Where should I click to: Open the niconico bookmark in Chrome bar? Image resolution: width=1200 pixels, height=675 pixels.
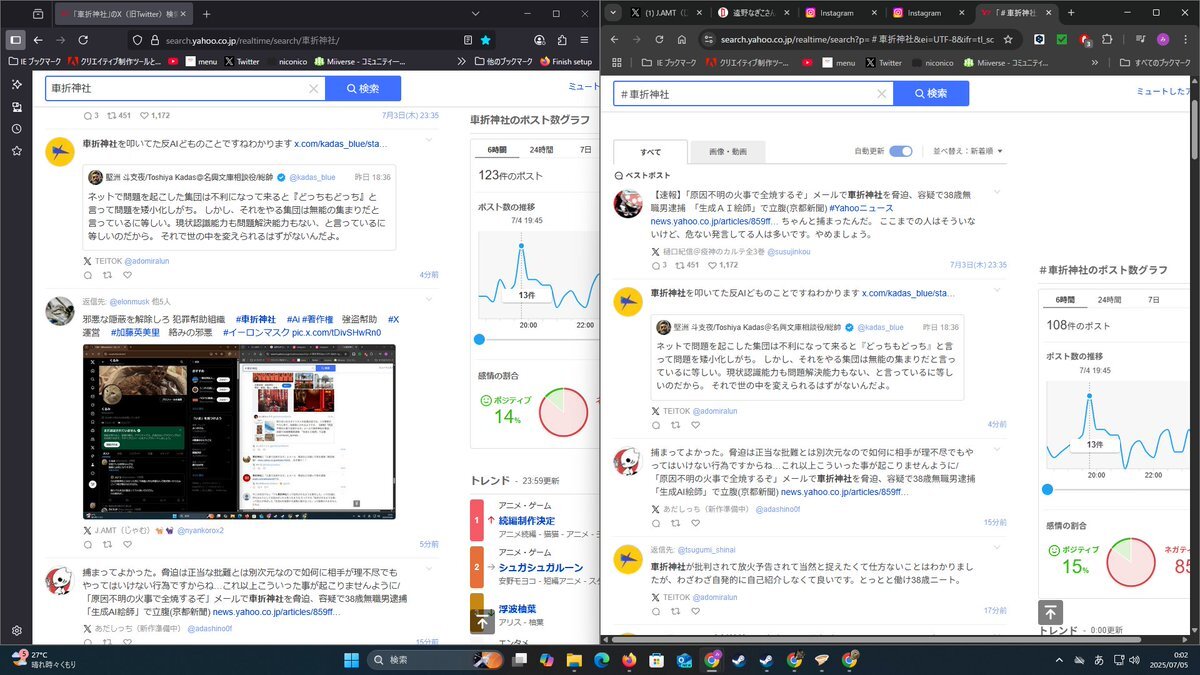(x=931, y=62)
